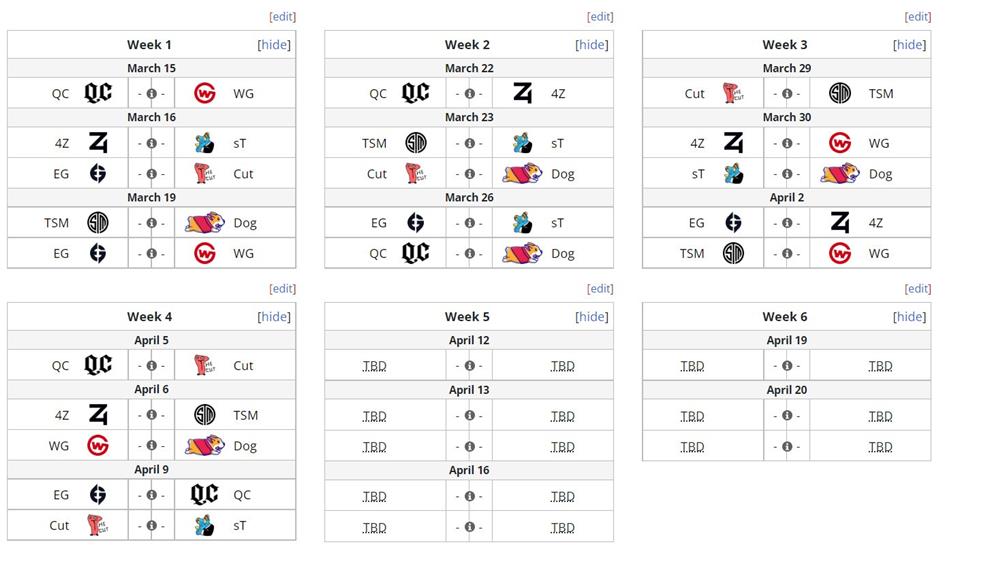Click edit link above Week 6 table
Viewport: 1000px width, 561px height.
pyautogui.click(x=918, y=289)
